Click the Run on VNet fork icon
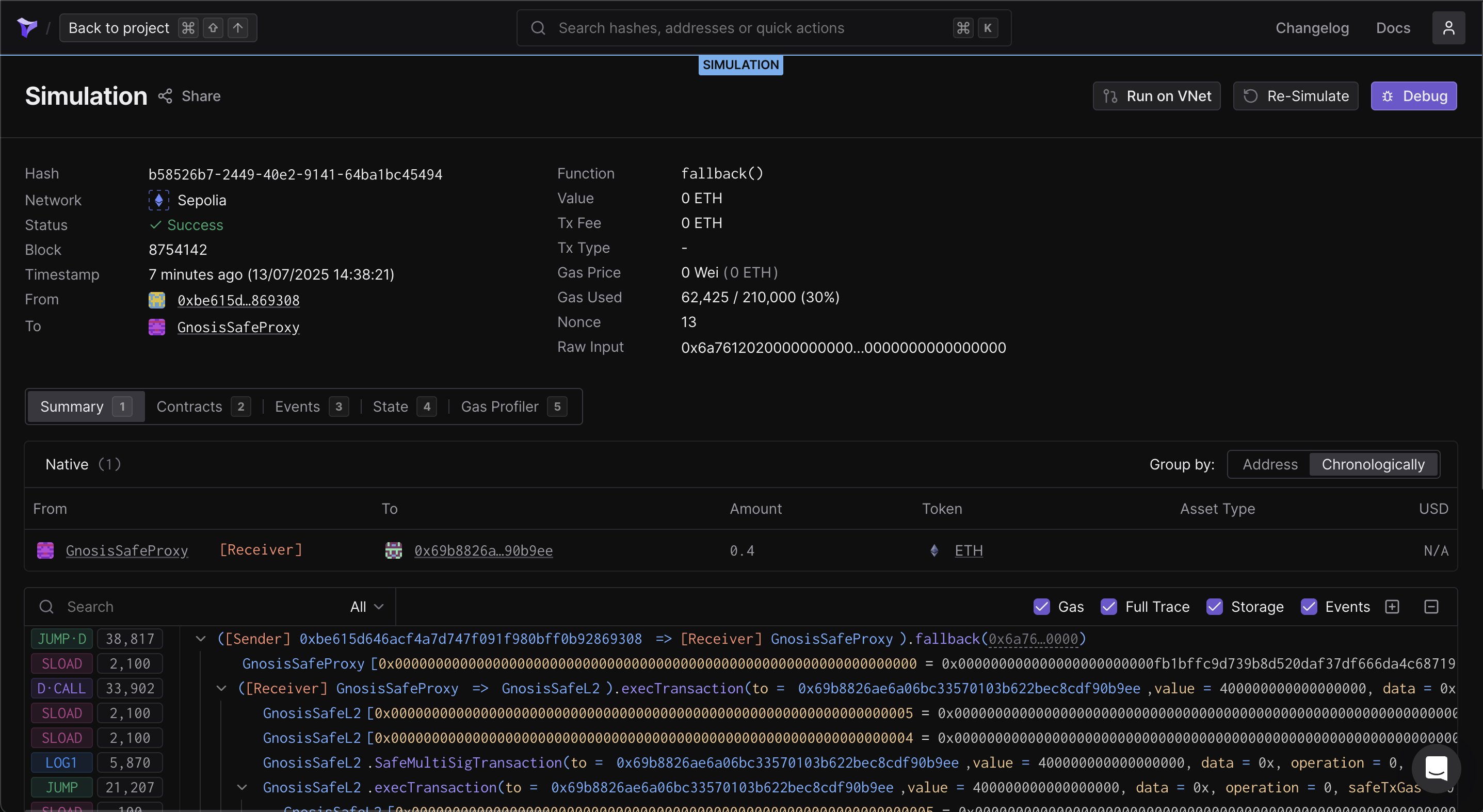 pyautogui.click(x=1109, y=96)
